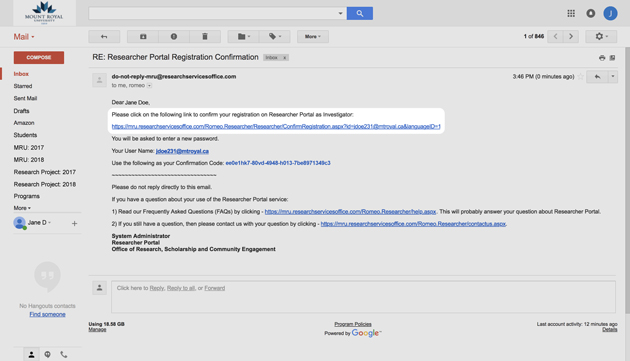630x361 pixels.
Task: Open the Amazon label
Action: 24,123
